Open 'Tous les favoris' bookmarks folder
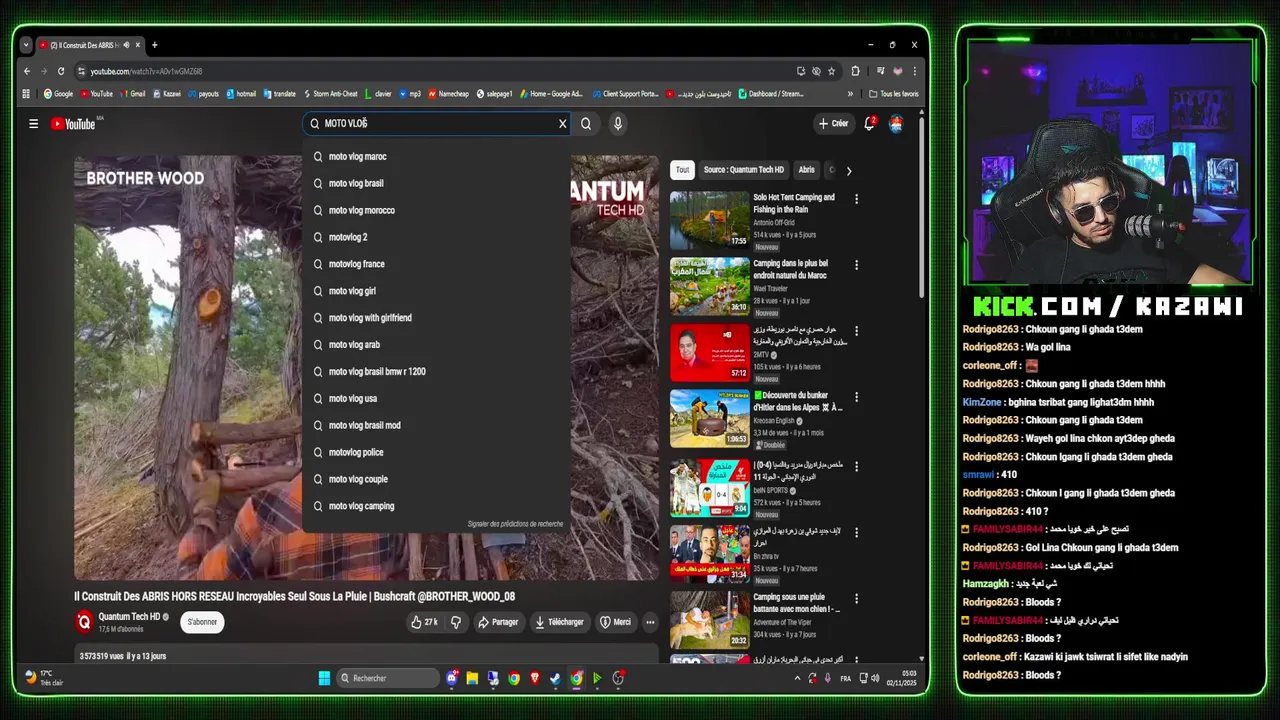Screen dimensions: 1280x720 coord(894,94)
